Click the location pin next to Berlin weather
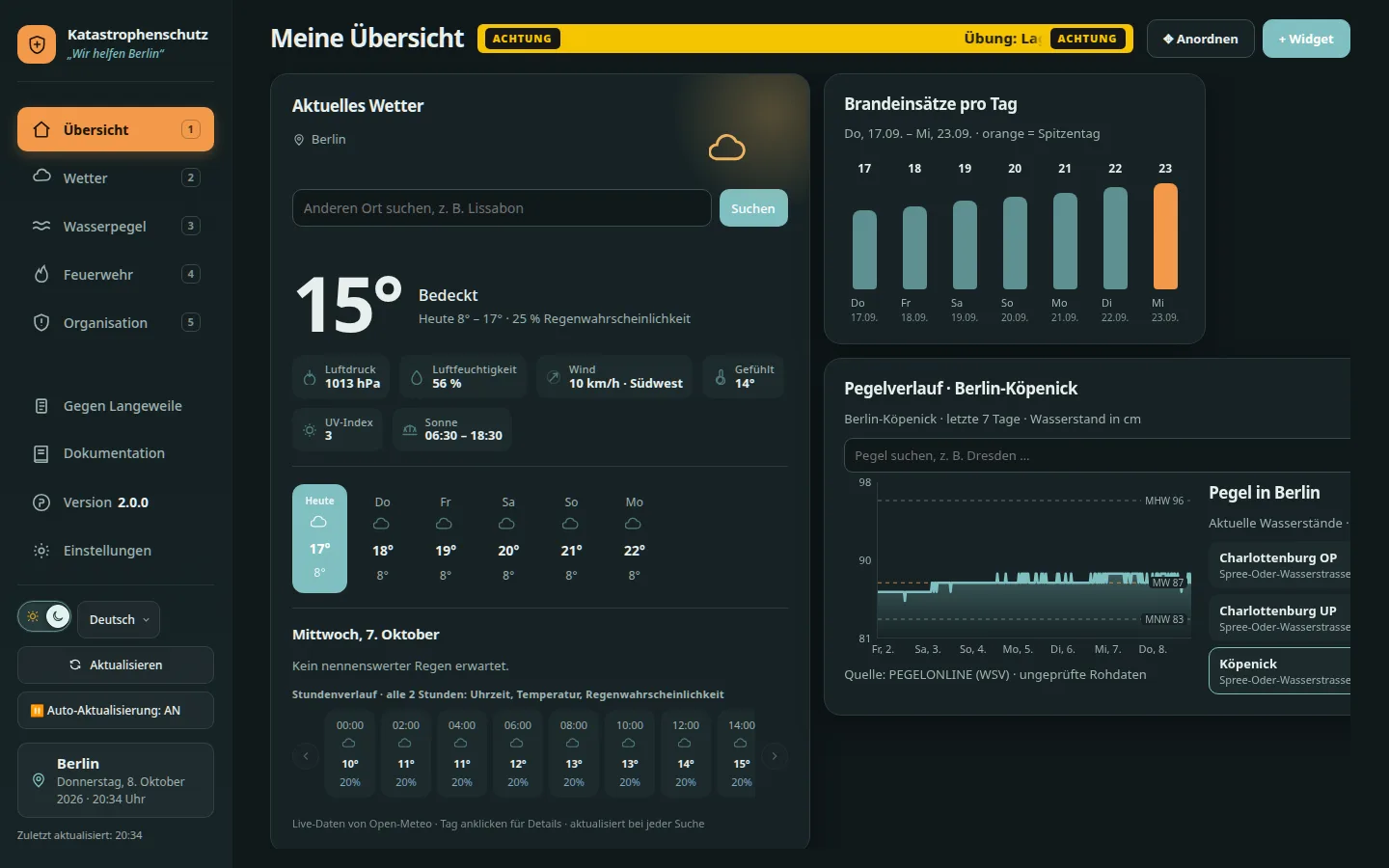 coord(299,140)
